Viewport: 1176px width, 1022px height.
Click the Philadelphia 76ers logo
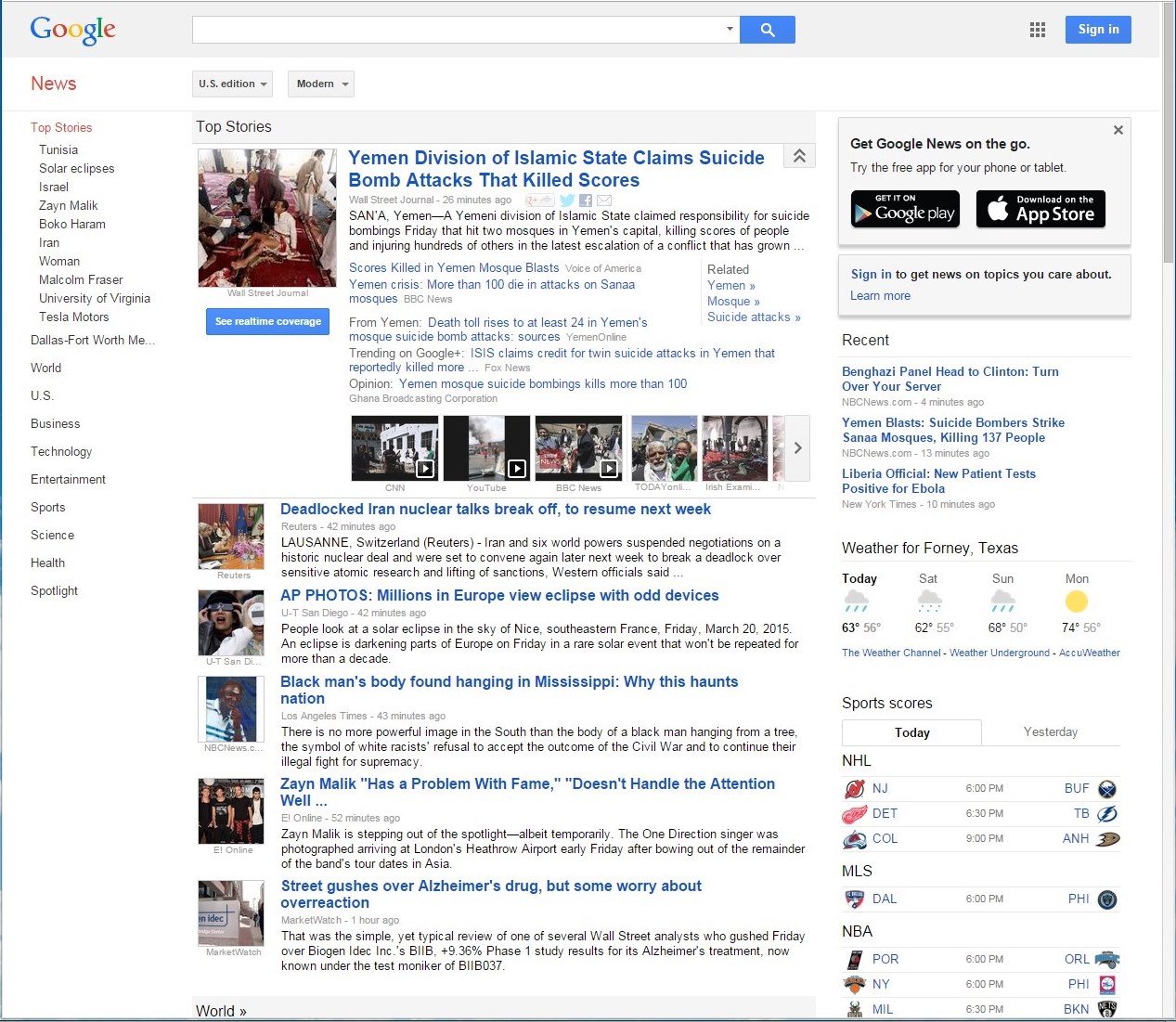pyautogui.click(x=1106, y=985)
